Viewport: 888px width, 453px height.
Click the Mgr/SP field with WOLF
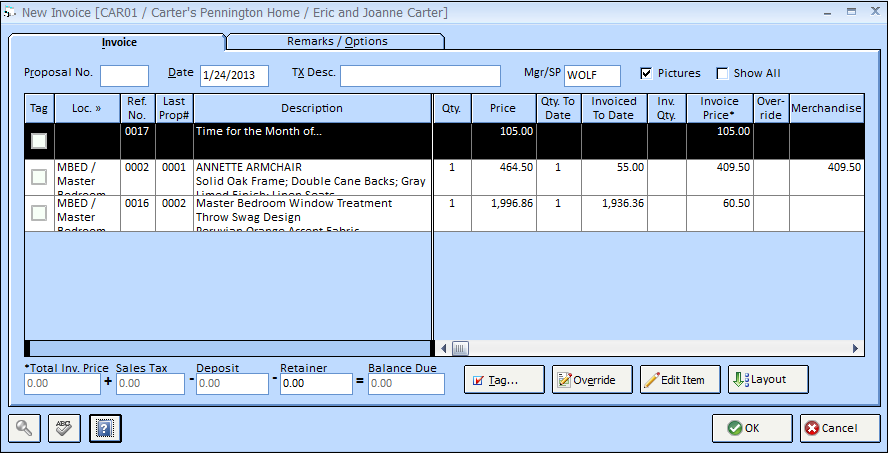[592, 76]
